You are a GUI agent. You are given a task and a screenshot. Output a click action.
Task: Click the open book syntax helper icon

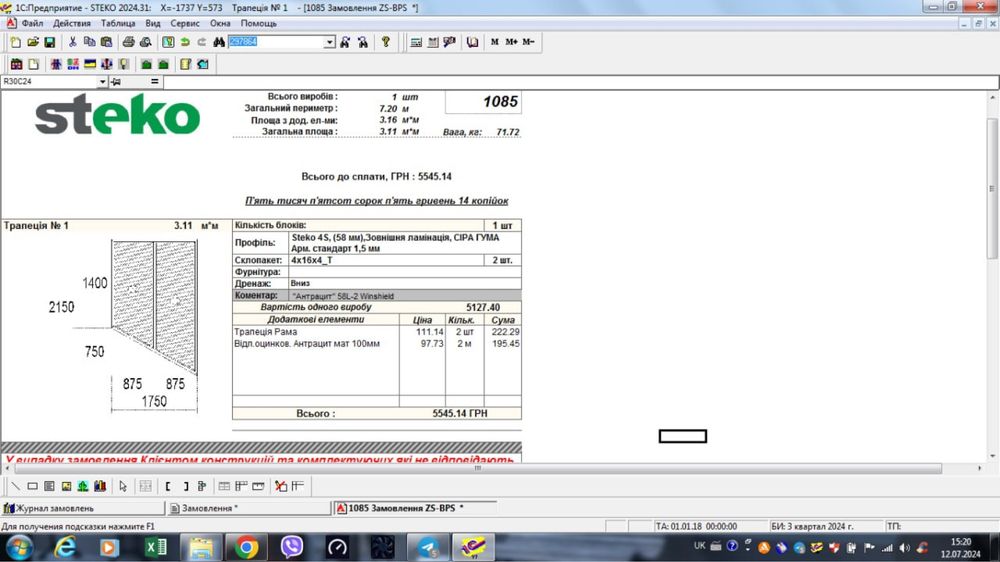[x=473, y=42]
